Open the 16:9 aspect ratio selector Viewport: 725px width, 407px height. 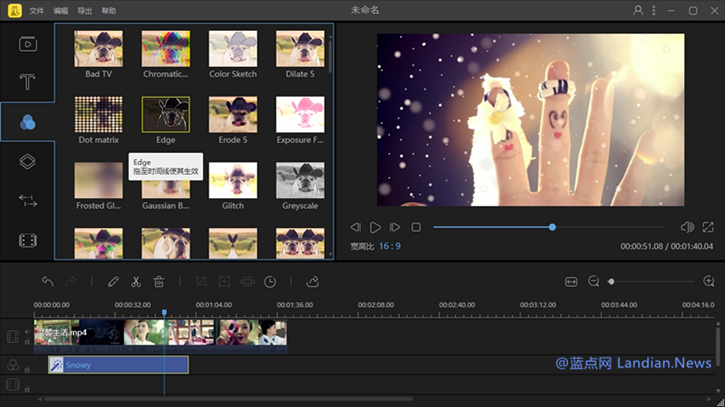[389, 246]
